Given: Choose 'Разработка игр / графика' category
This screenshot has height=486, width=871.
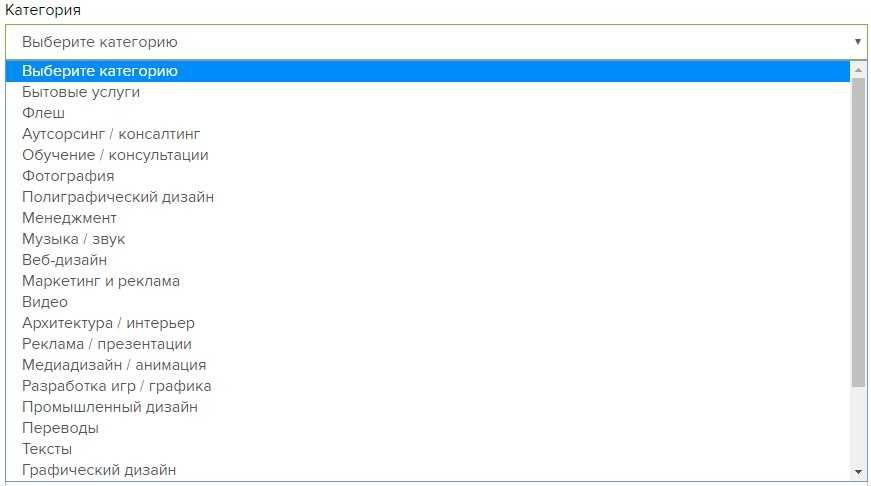Looking at the screenshot, I should tap(117, 386).
